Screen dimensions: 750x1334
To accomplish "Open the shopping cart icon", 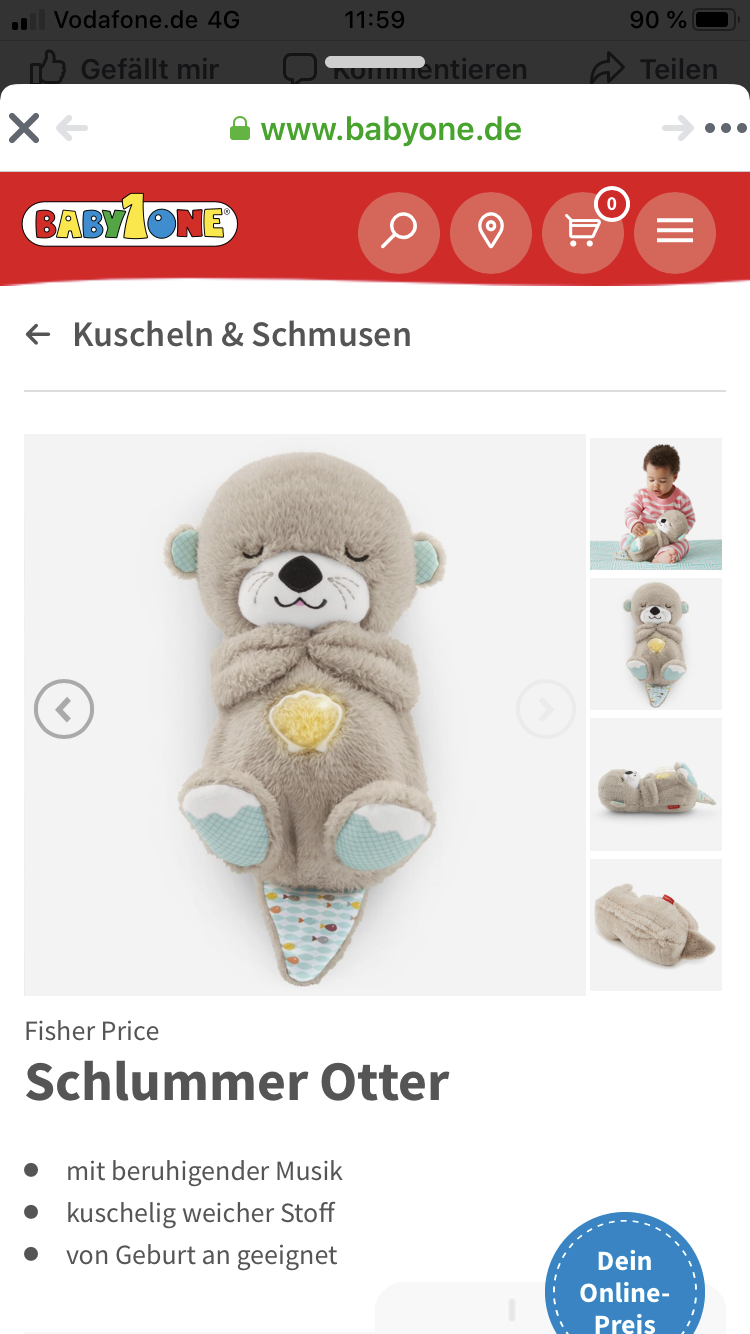I will tap(582, 232).
